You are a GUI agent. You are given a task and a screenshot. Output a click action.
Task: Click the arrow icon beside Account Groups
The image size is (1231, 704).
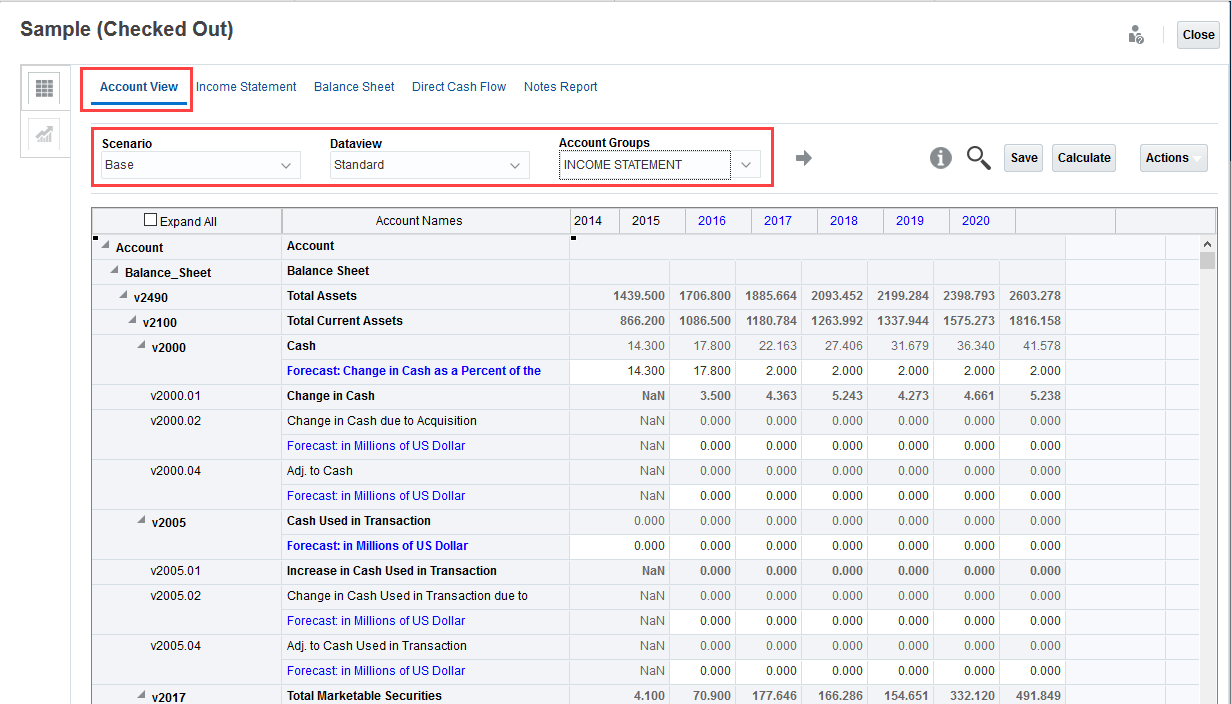tap(804, 157)
